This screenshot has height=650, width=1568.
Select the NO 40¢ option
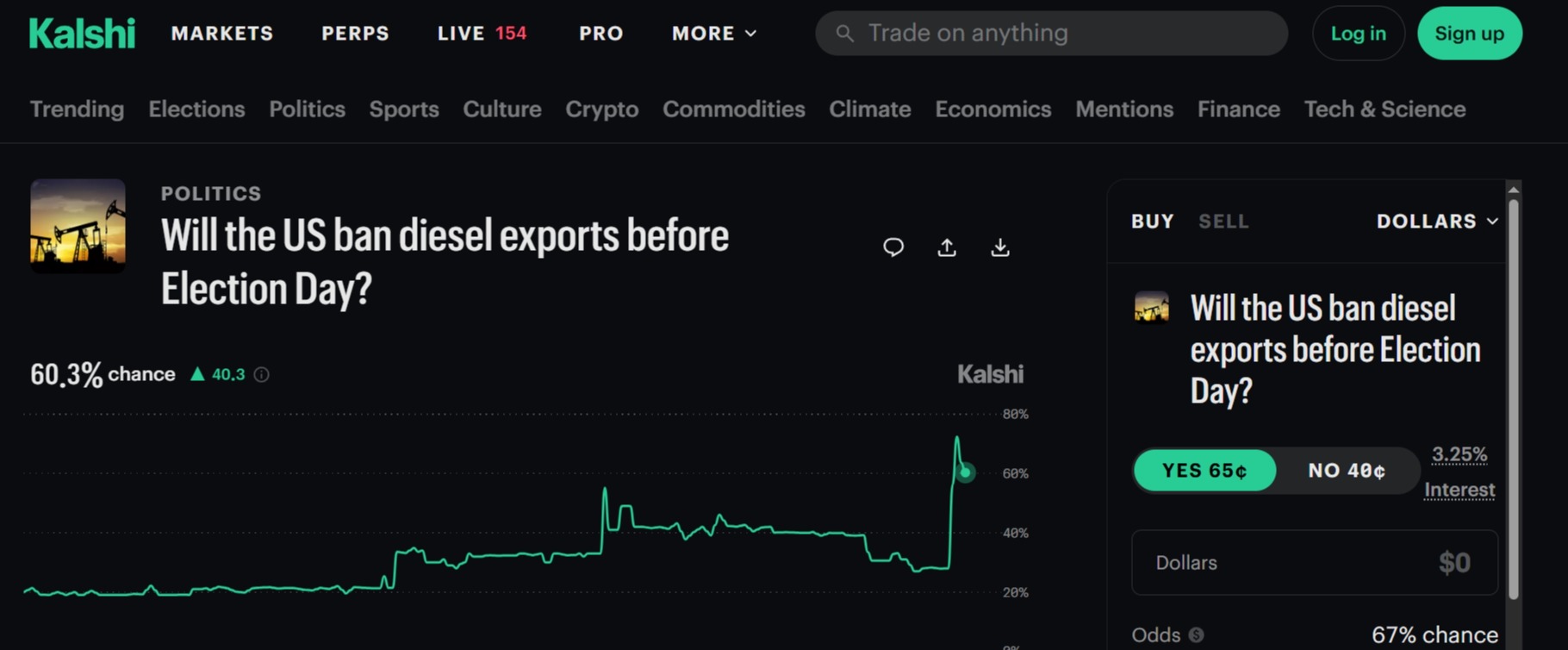[x=1347, y=471]
